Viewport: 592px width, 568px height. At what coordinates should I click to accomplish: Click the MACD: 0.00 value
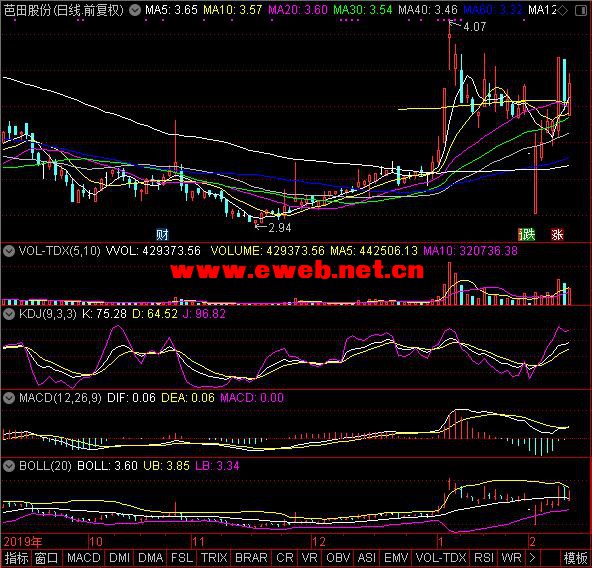[x=252, y=398]
